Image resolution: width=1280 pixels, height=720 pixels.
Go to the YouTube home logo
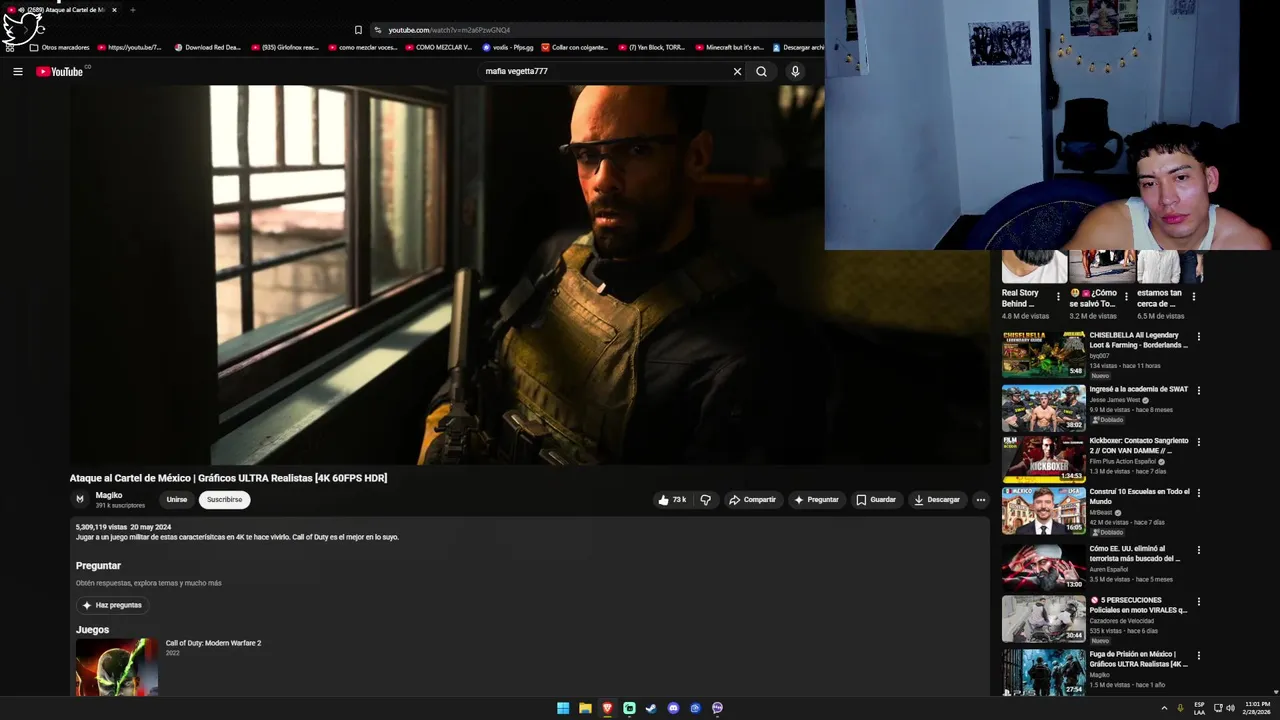tap(60, 71)
